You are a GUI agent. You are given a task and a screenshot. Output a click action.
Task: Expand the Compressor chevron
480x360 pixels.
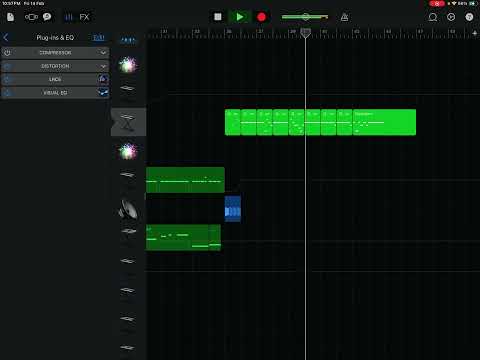pos(103,53)
